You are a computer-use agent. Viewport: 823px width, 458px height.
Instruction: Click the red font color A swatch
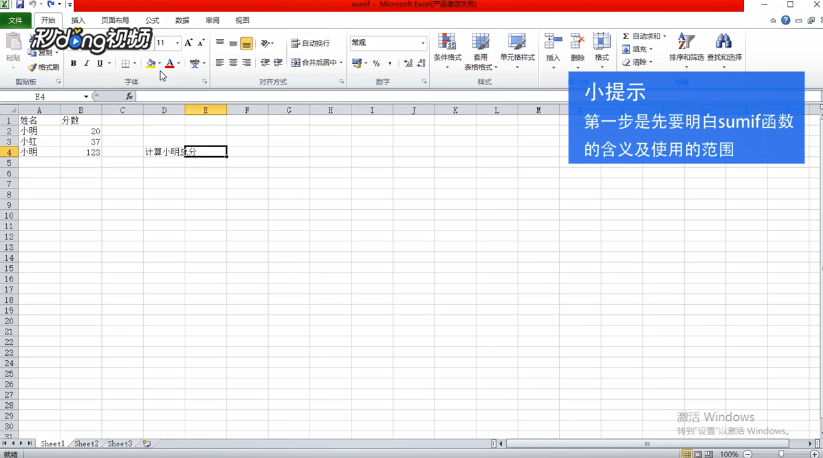pos(170,63)
